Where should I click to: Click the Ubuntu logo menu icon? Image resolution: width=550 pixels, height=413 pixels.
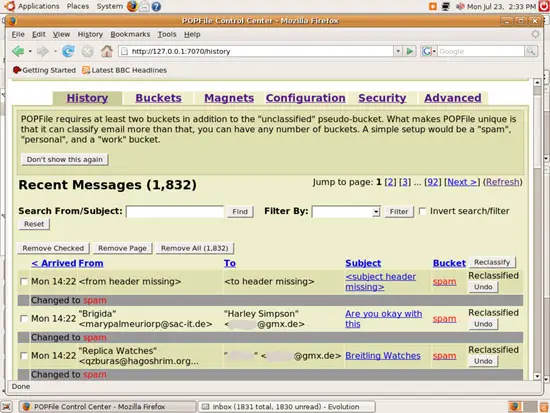[10, 6]
